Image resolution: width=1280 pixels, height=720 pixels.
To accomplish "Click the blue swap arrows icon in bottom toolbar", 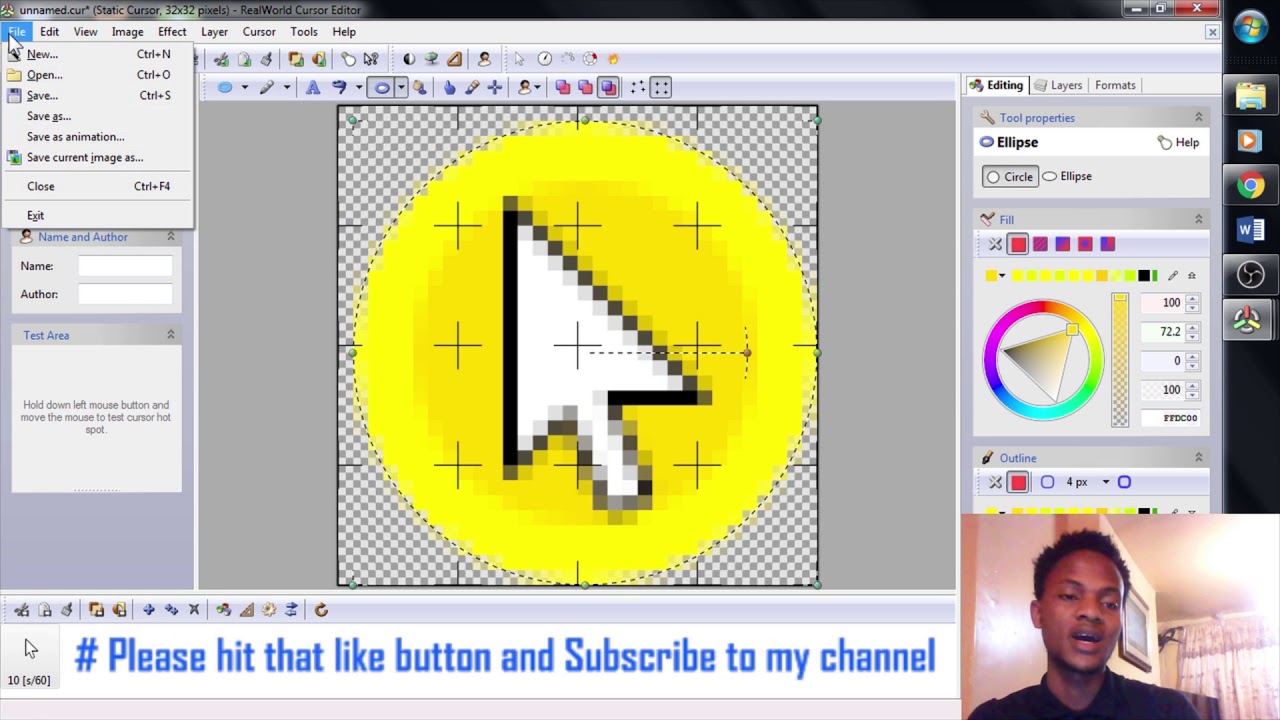I will (291, 609).
